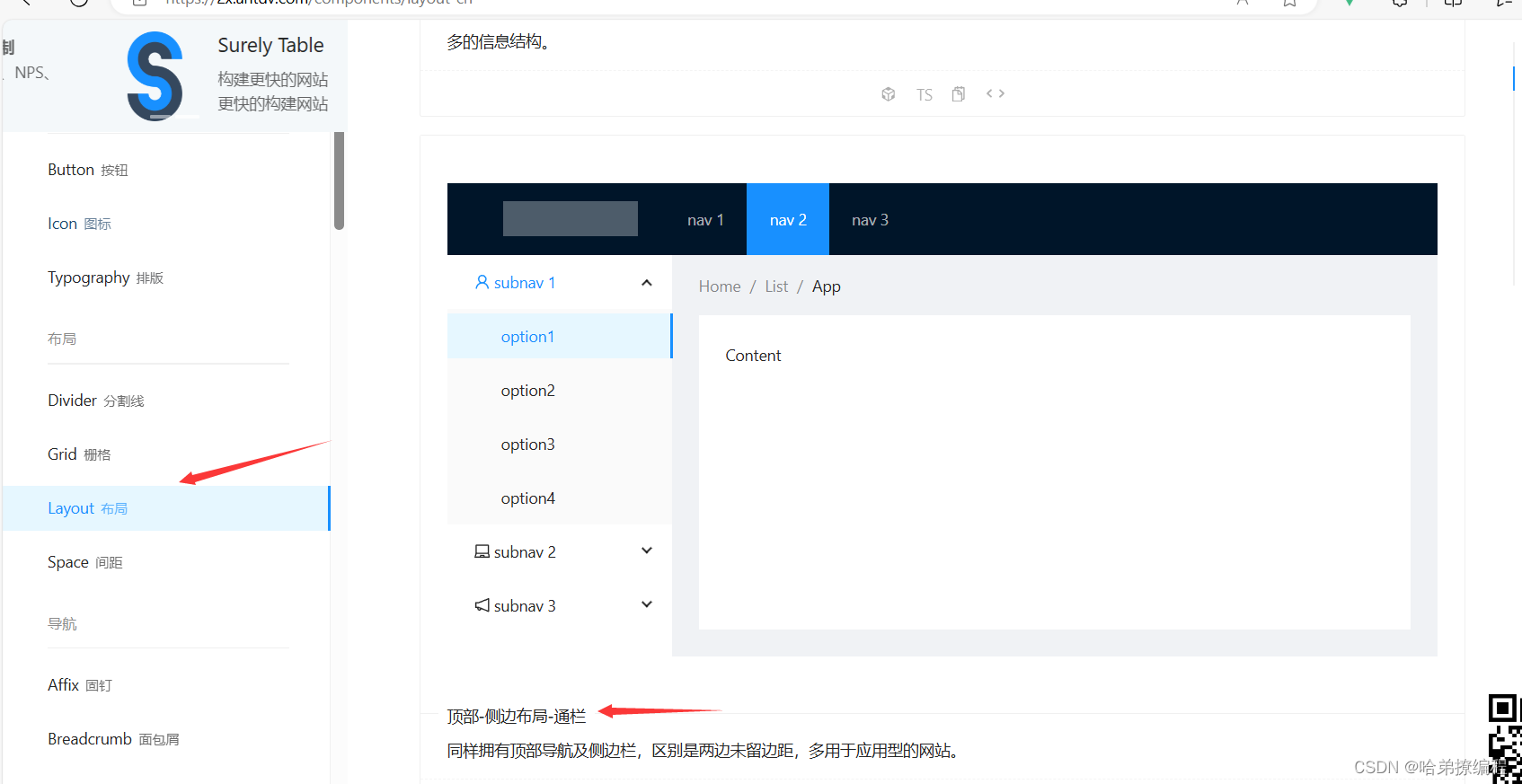Expand subnav 3 using its down chevron
1522x784 pixels.
(647, 604)
